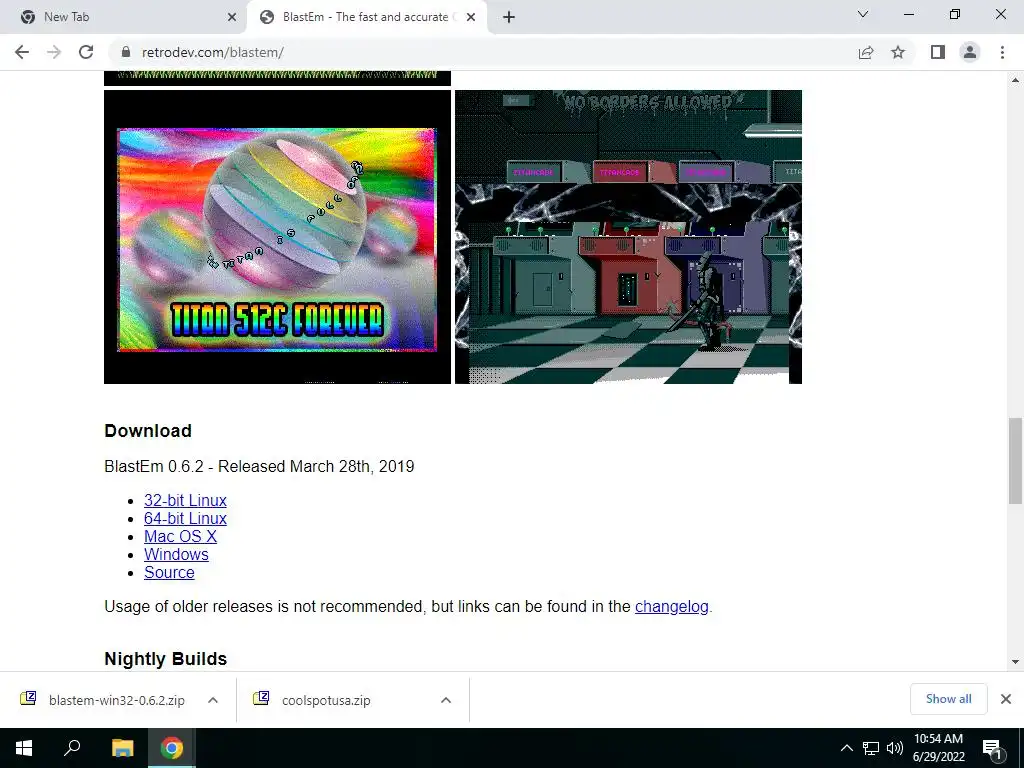Open the 64-bit Linux download link

pyautogui.click(x=185, y=519)
